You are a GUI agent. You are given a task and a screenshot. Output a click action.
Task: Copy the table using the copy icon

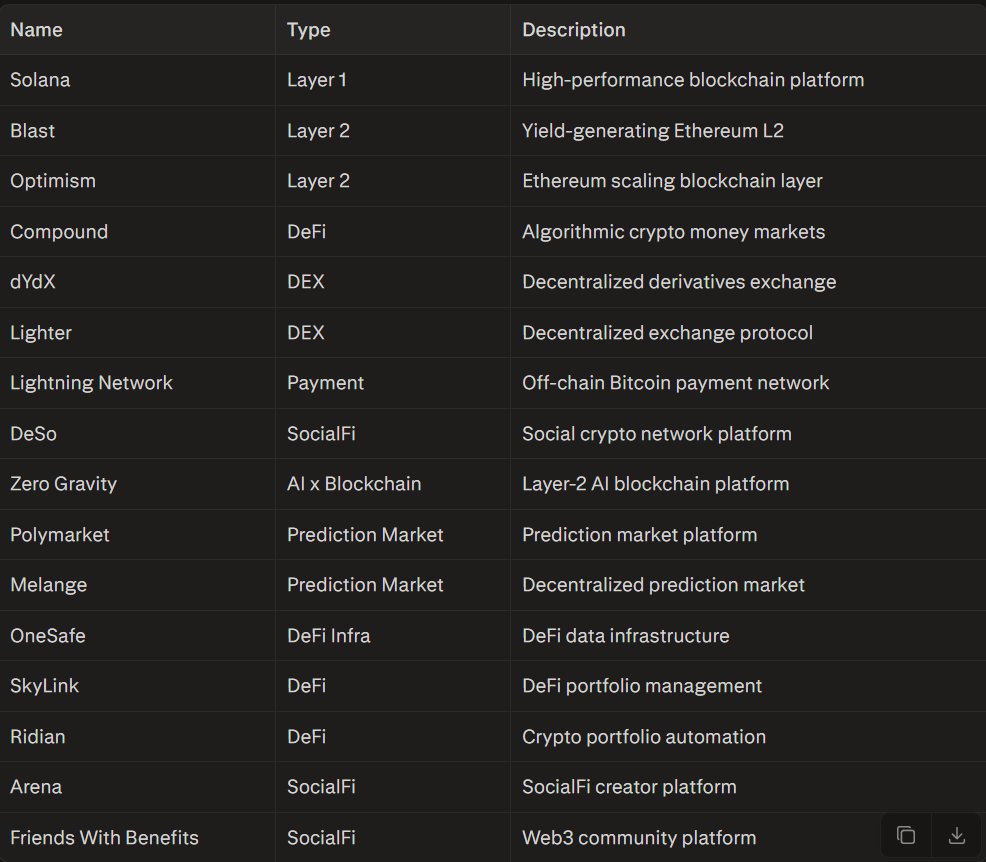point(906,835)
